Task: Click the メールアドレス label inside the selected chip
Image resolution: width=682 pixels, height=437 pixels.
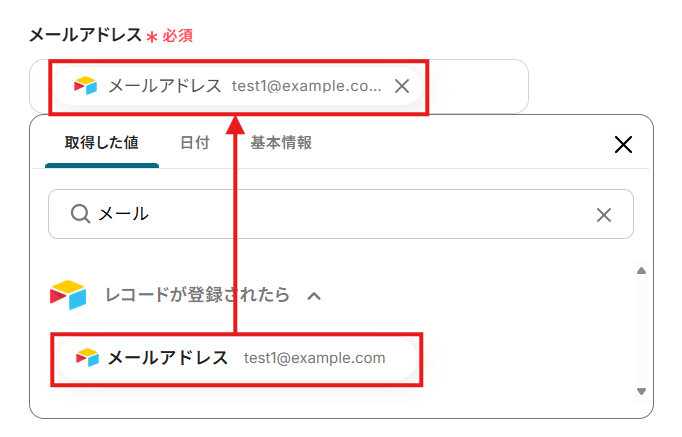Action: coord(164,86)
